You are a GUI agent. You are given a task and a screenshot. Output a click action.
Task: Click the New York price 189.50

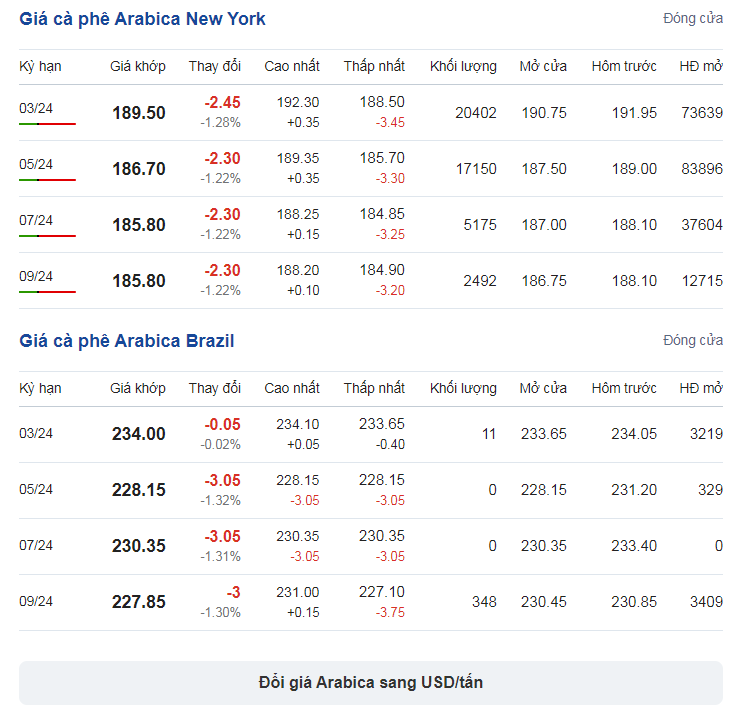tap(139, 113)
